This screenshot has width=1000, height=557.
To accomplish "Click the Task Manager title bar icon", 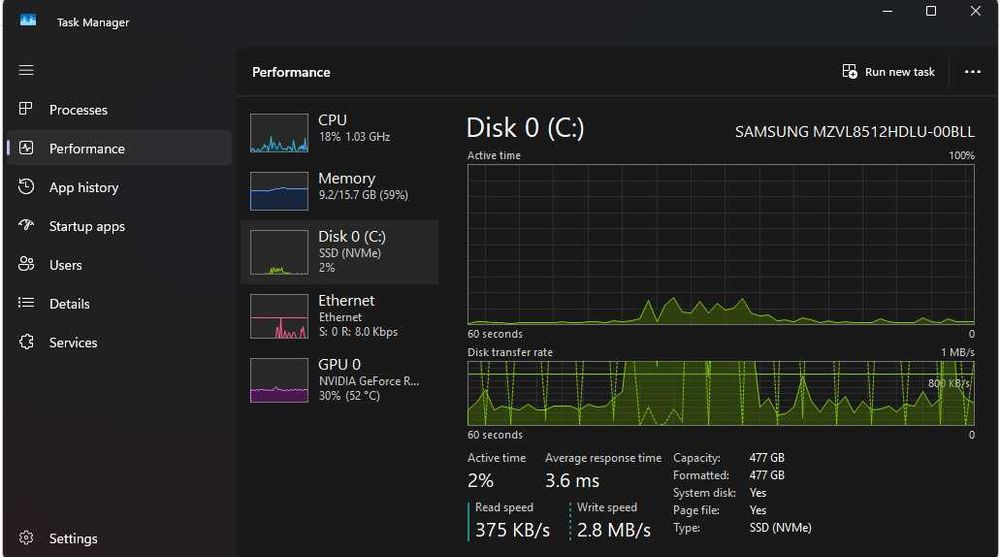I will pyautogui.click(x=28, y=21).
